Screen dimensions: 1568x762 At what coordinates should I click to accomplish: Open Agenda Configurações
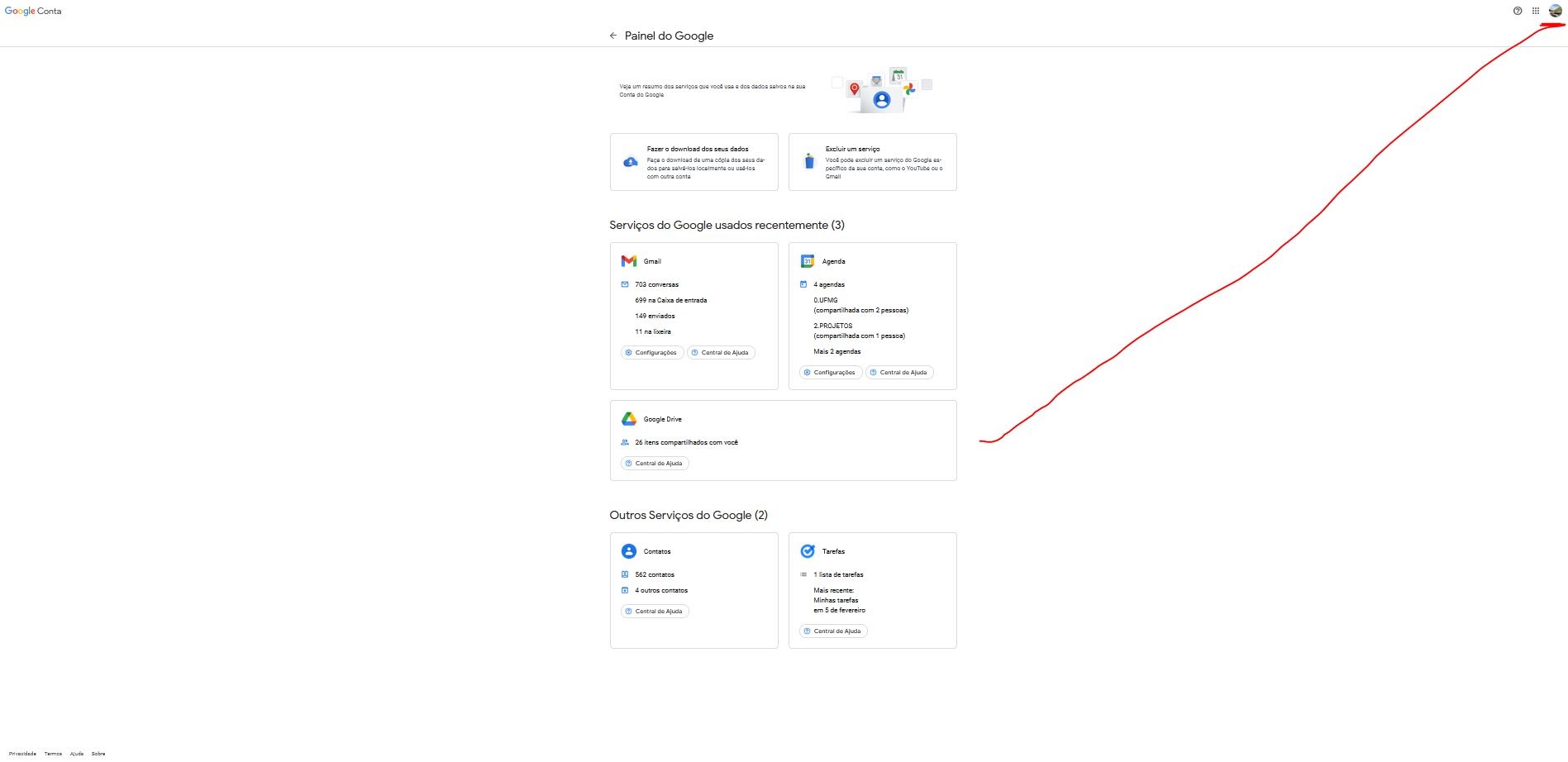tap(831, 373)
